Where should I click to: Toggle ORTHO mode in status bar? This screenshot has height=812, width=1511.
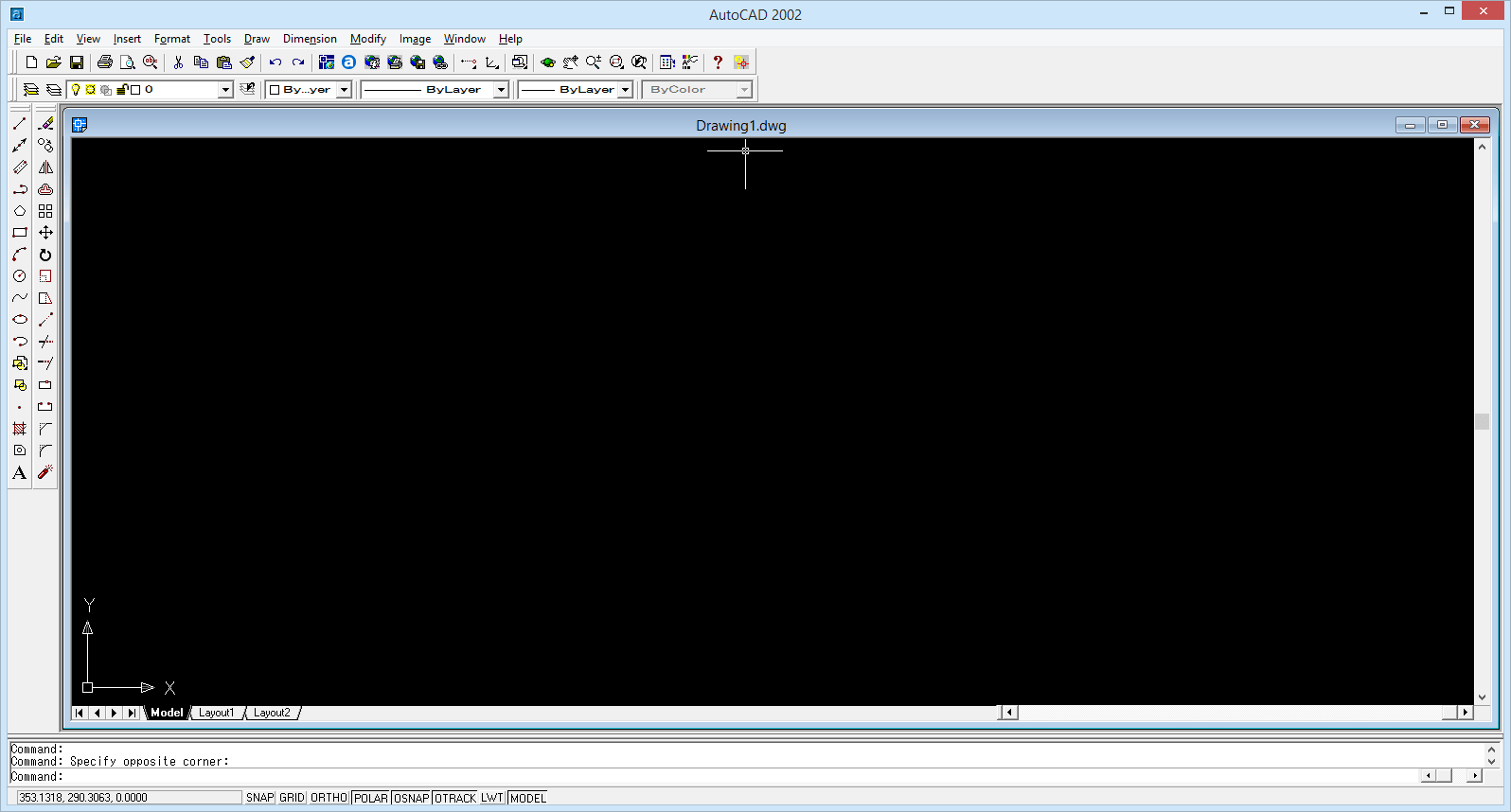point(329,798)
